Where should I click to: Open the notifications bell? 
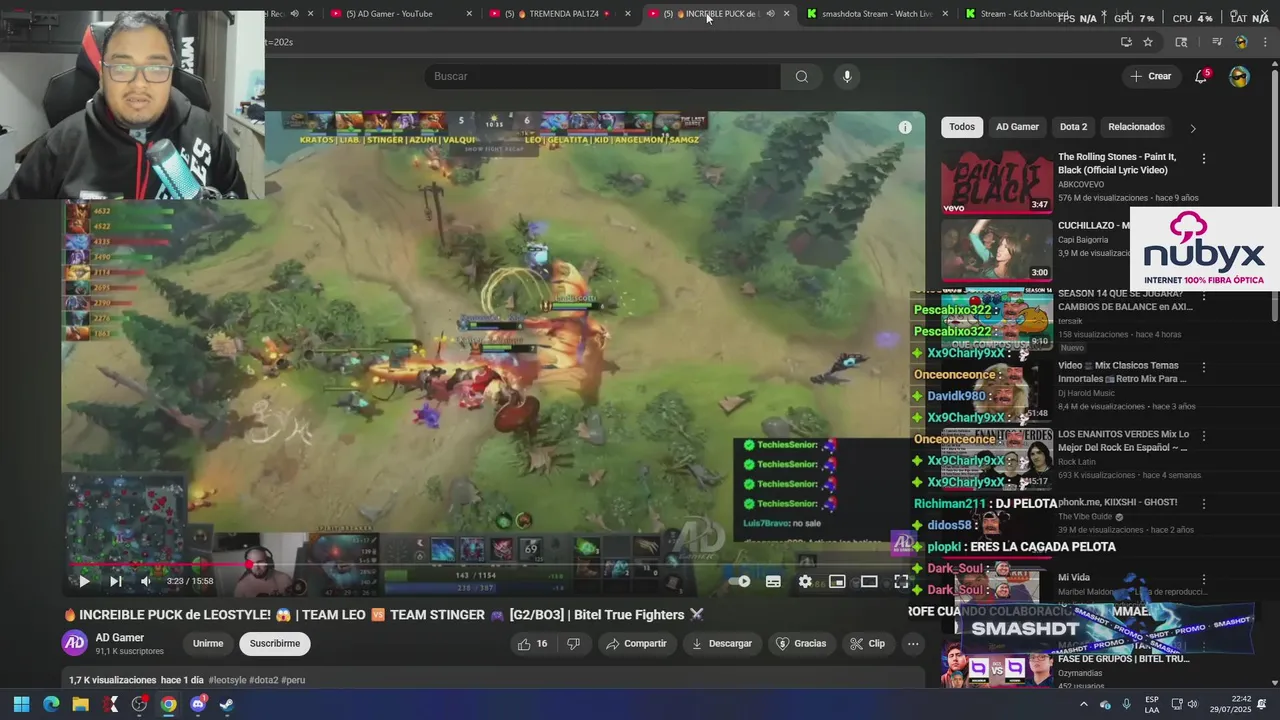(x=1202, y=76)
